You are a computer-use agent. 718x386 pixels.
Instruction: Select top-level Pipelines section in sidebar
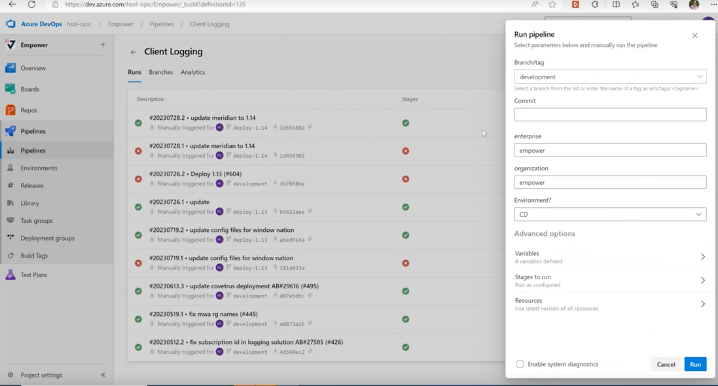point(33,131)
